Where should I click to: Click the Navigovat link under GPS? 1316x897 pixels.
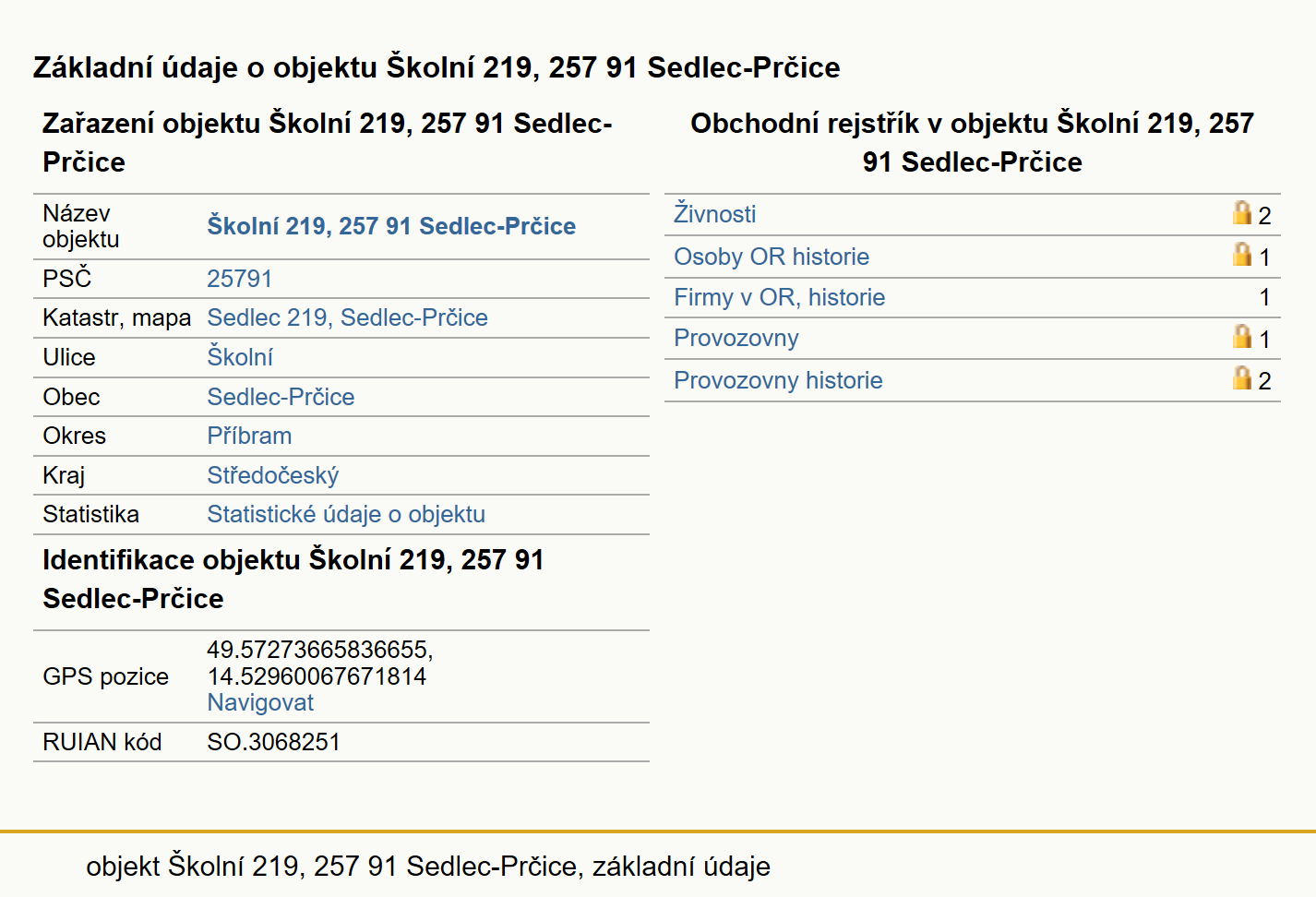tap(260, 702)
